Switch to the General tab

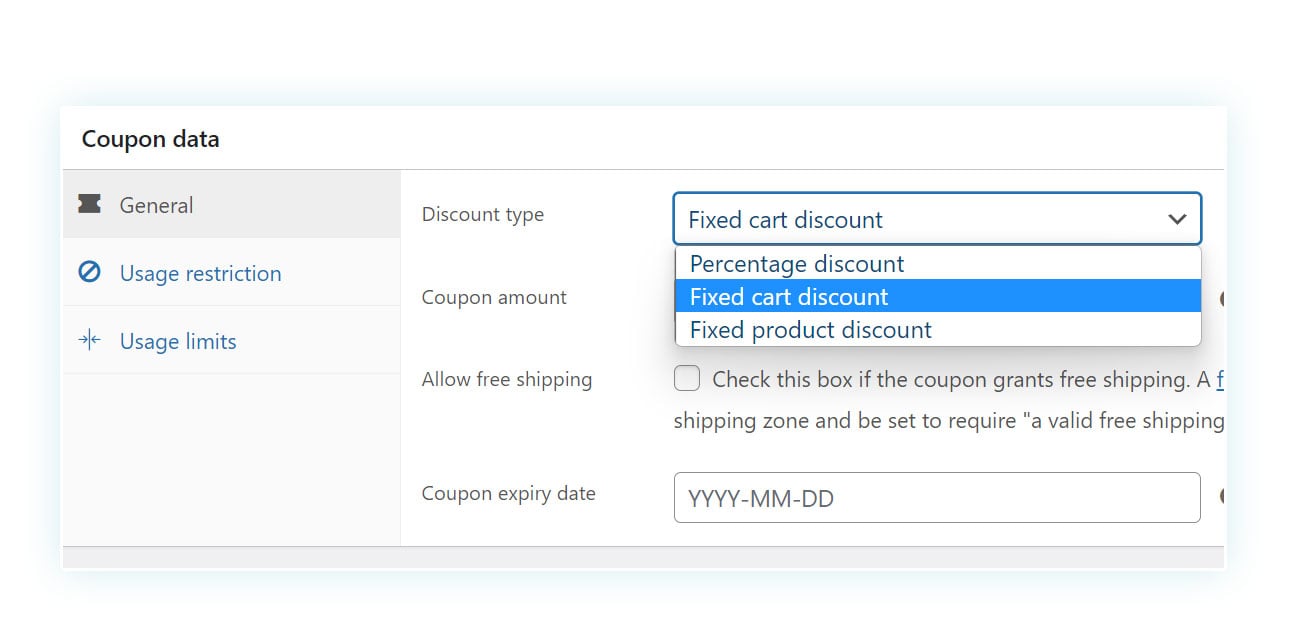point(156,205)
